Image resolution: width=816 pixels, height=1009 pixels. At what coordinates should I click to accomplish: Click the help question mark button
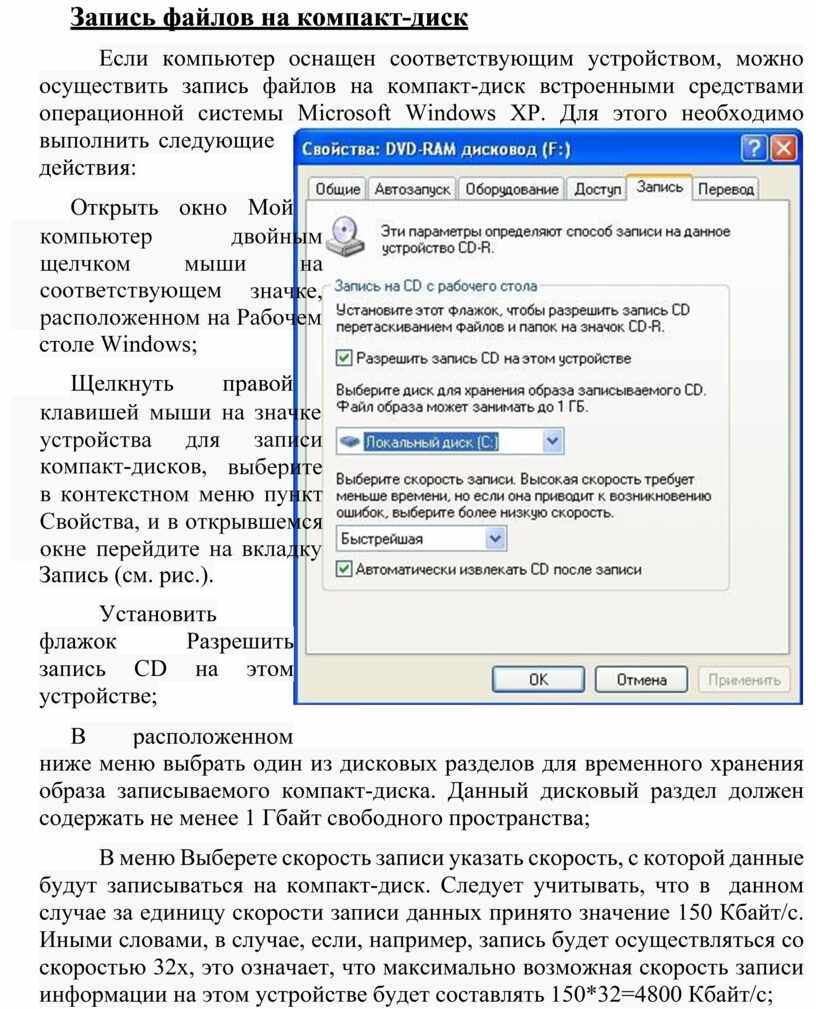(x=755, y=150)
